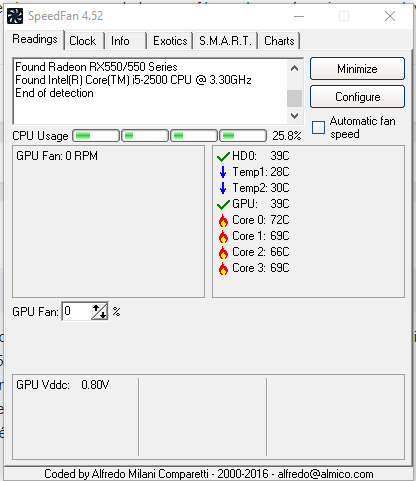Click the Configure button
The width and height of the screenshot is (416, 481).
pos(357,97)
